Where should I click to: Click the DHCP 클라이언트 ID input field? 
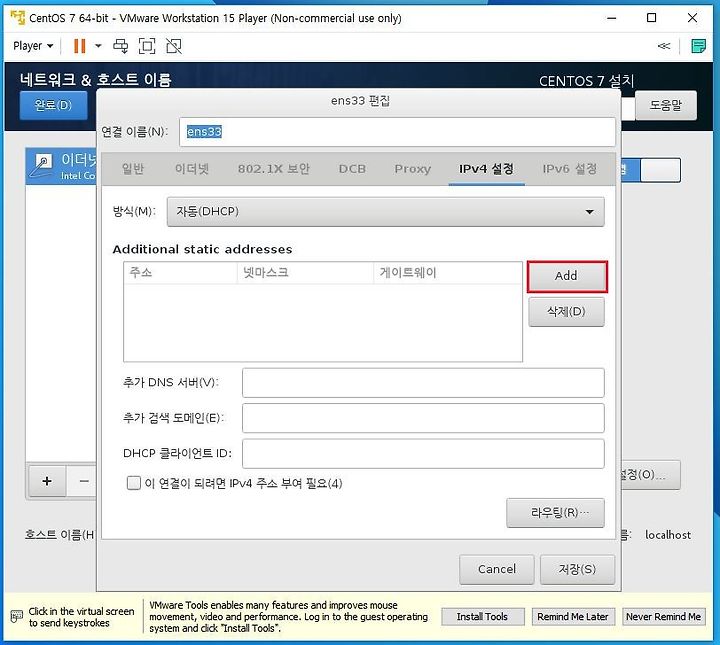pos(423,454)
